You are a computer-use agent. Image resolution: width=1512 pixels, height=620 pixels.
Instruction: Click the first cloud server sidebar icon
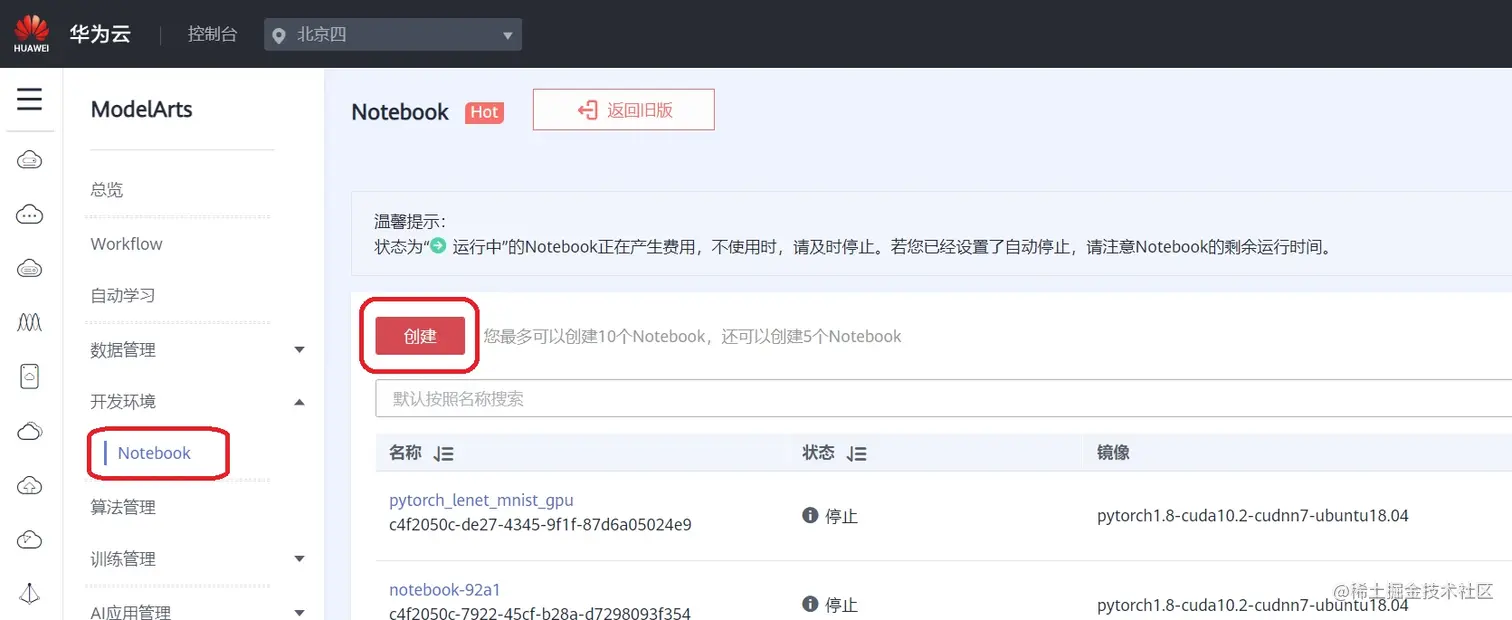click(30, 160)
